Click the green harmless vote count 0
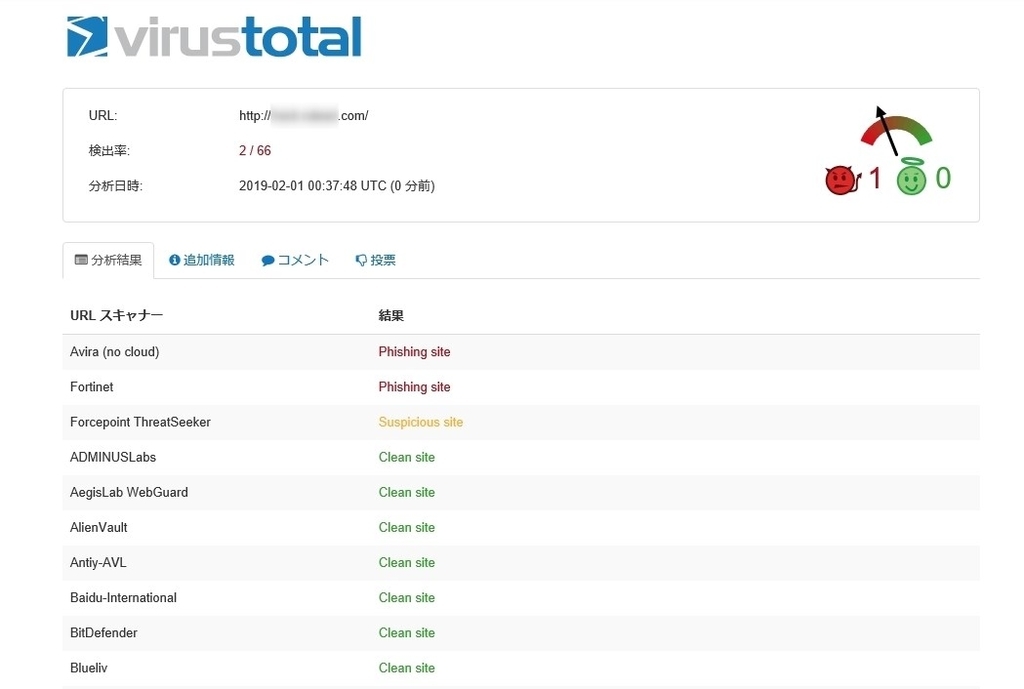Image resolution: width=1024 pixels, height=689 pixels. click(x=943, y=178)
